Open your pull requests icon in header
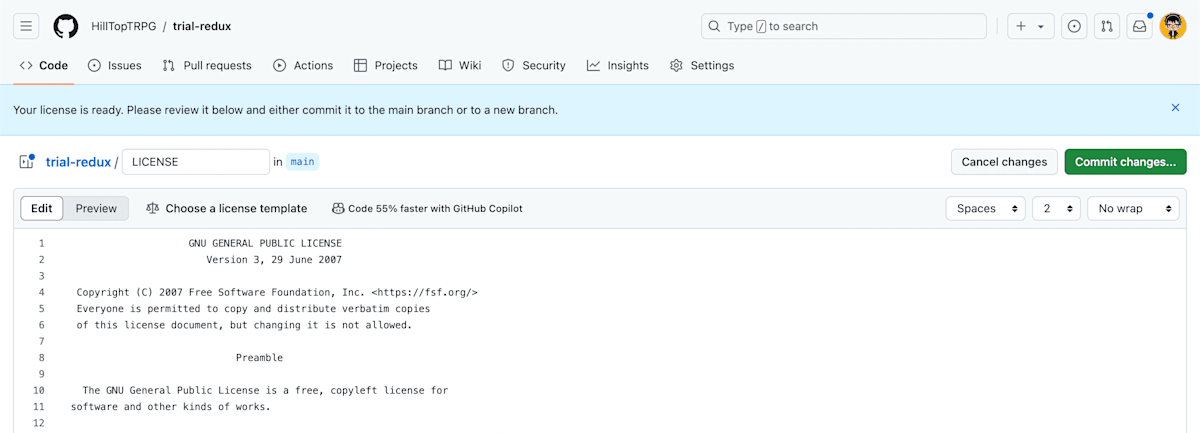The height and width of the screenshot is (433, 1200). [1106, 26]
